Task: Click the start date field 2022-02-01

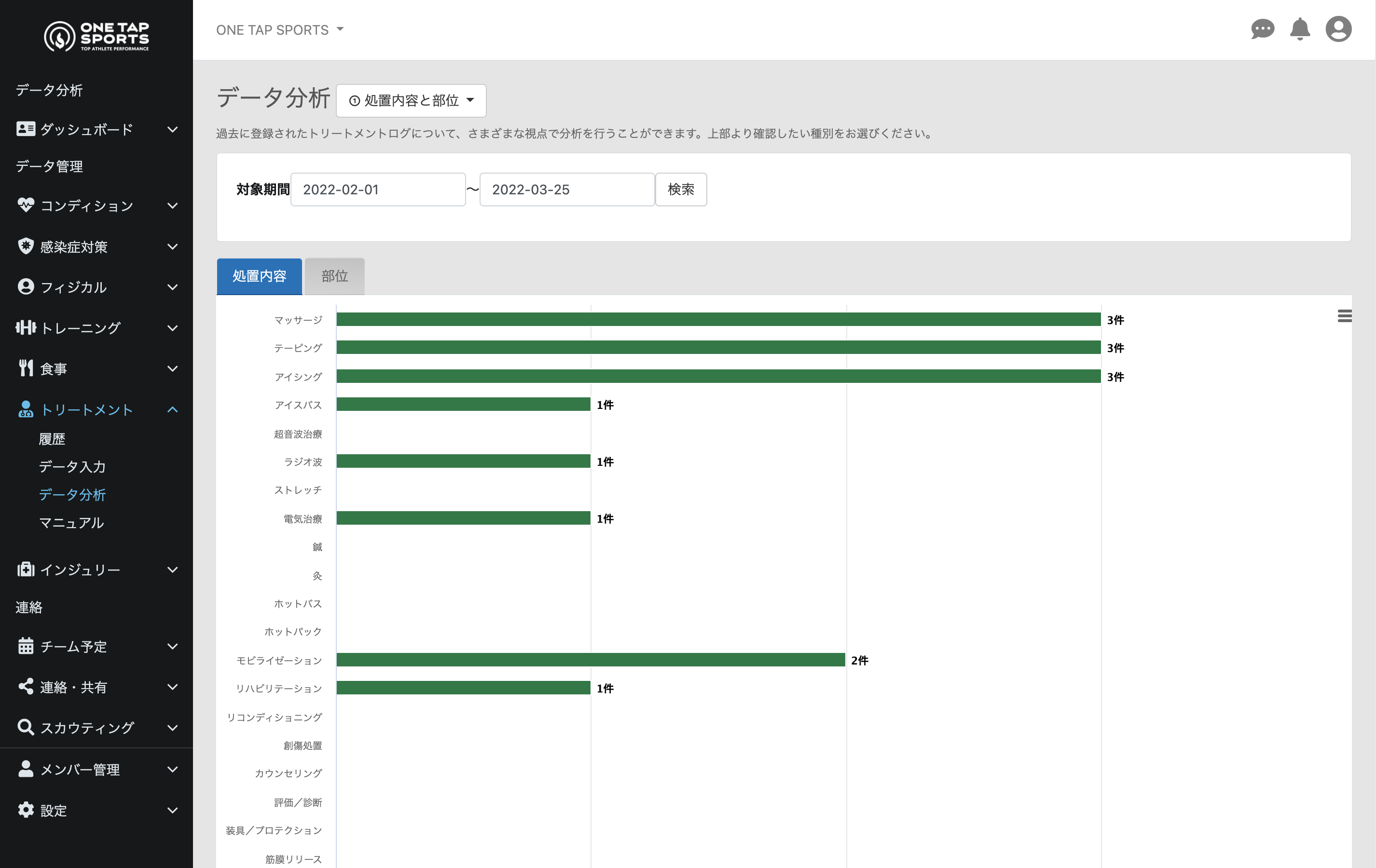Action: 378,190
